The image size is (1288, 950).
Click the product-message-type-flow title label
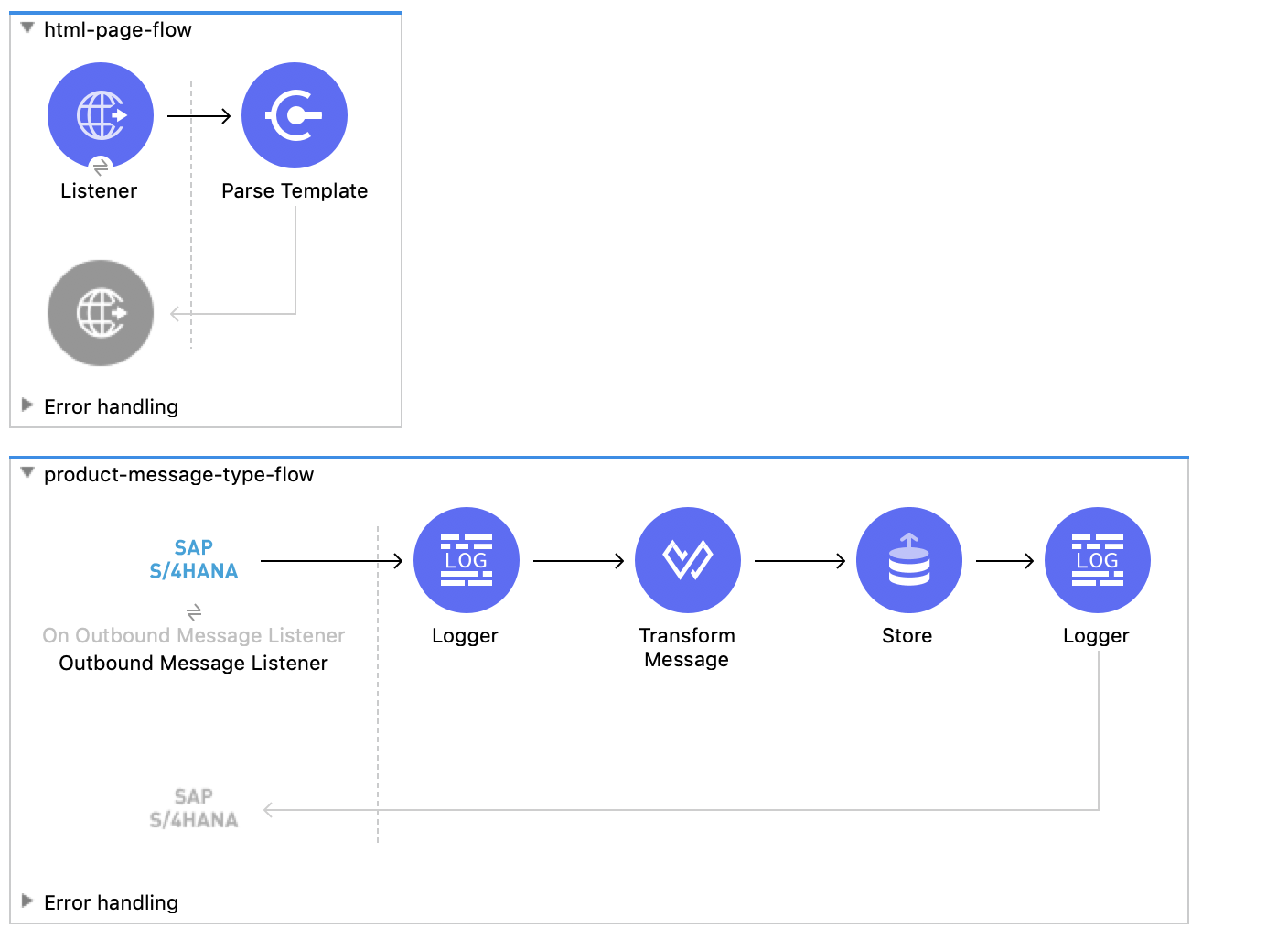click(179, 474)
